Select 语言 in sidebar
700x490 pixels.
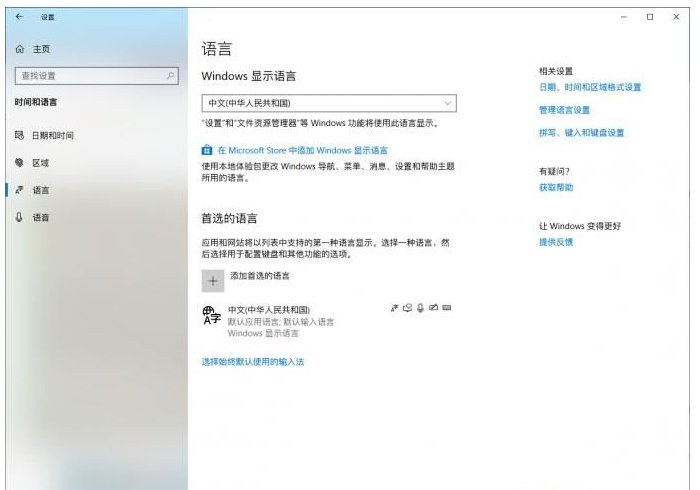pos(96,190)
